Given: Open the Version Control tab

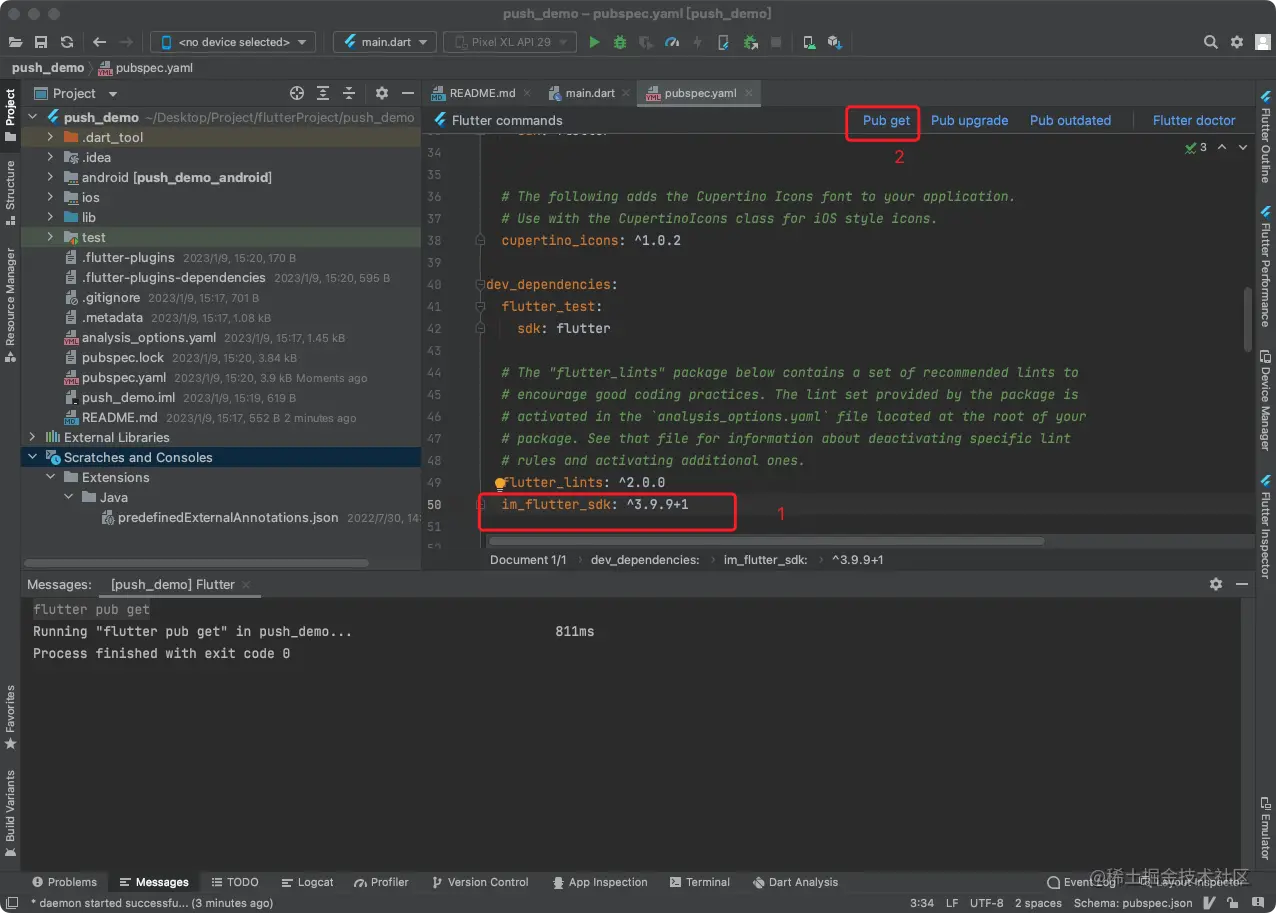Looking at the screenshot, I should click(480, 882).
